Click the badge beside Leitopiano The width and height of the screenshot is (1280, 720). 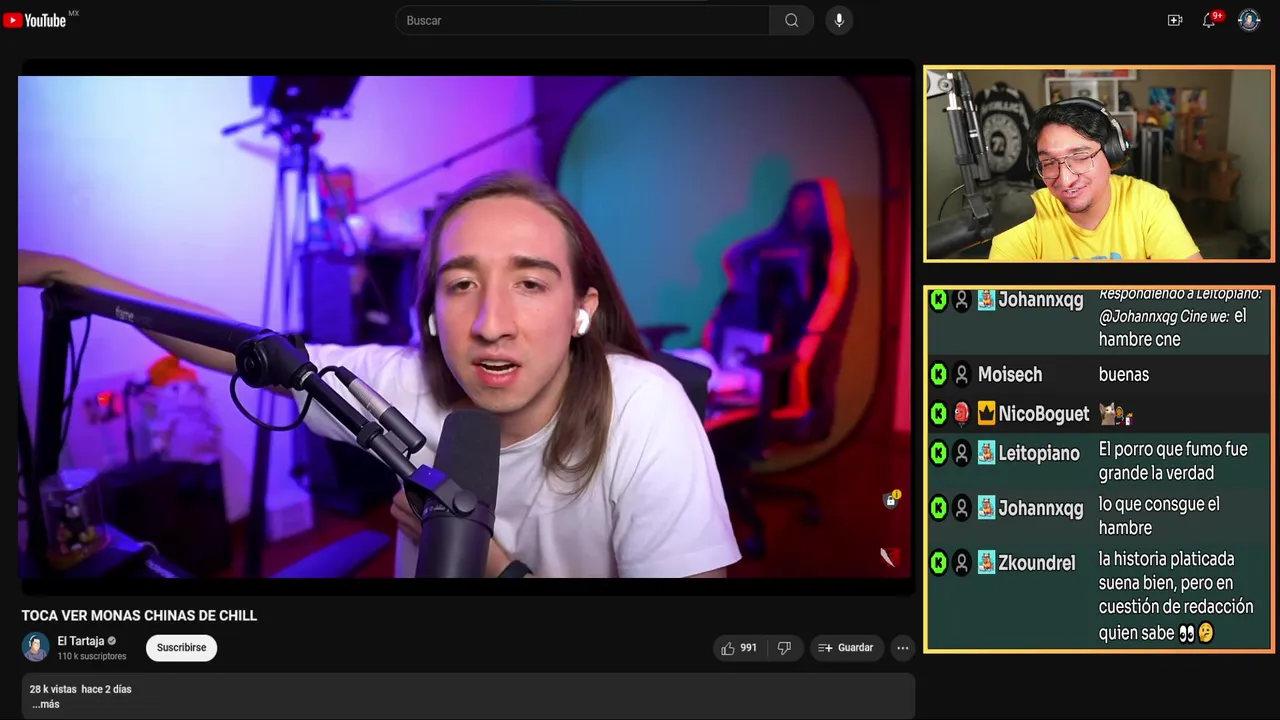tap(986, 453)
